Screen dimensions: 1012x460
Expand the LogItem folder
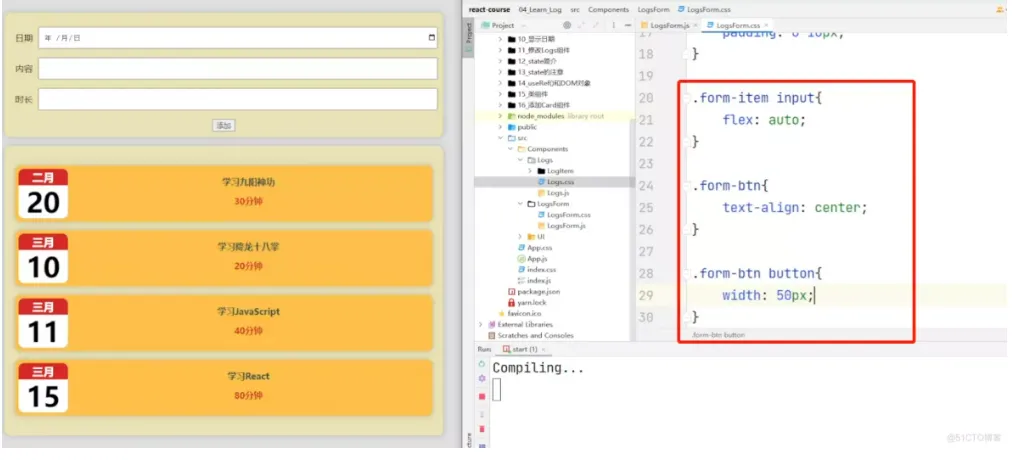(530, 171)
